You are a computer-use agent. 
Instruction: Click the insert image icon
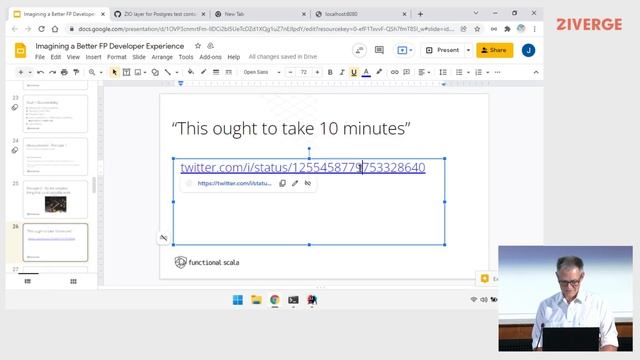tap(138, 72)
